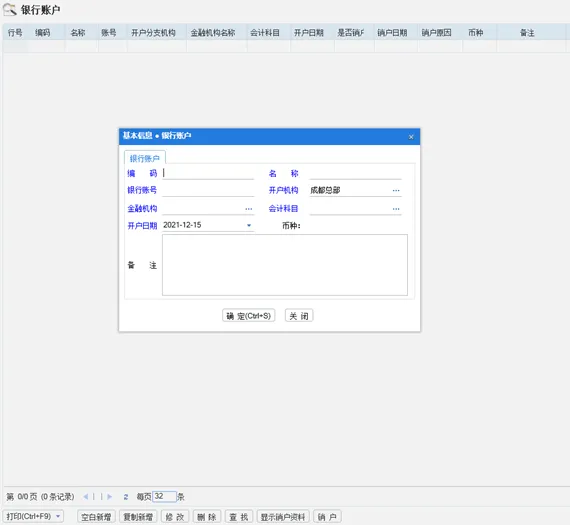Select the 银行账户 tab in dialog
The height and width of the screenshot is (525, 570).
coord(145,158)
